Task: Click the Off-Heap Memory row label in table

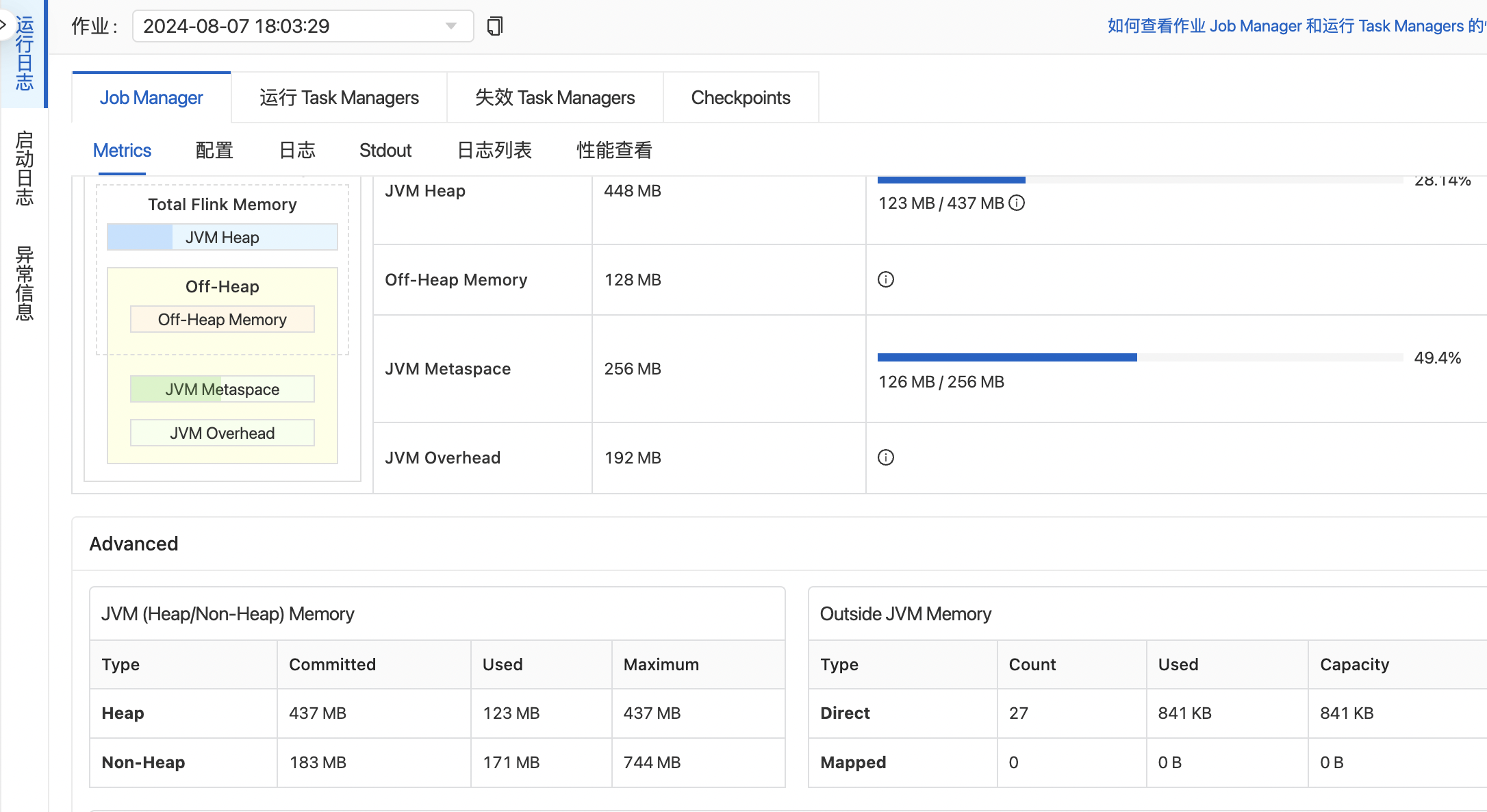Action: point(456,279)
